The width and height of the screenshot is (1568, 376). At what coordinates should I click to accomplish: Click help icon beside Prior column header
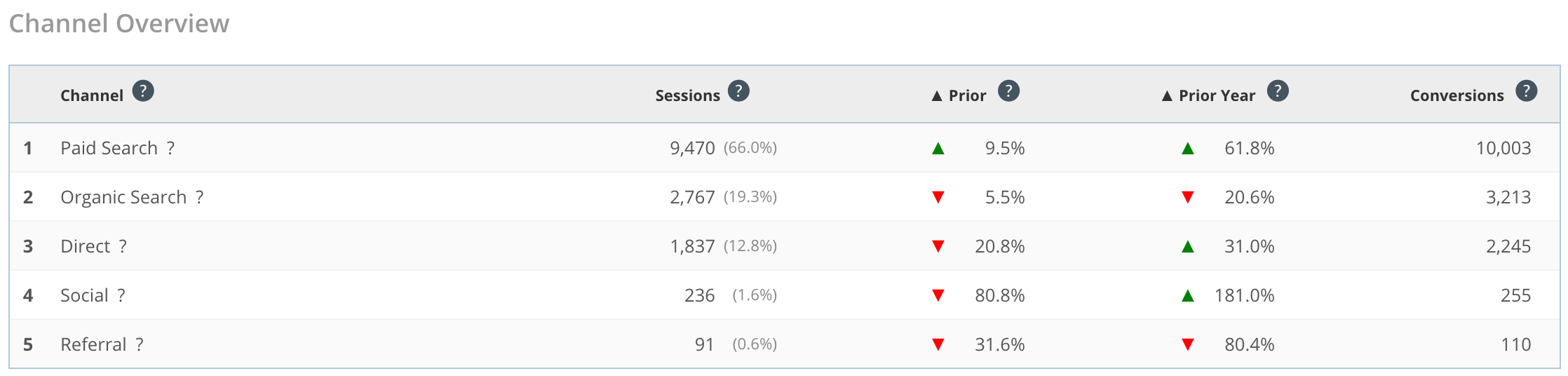coord(1008,91)
